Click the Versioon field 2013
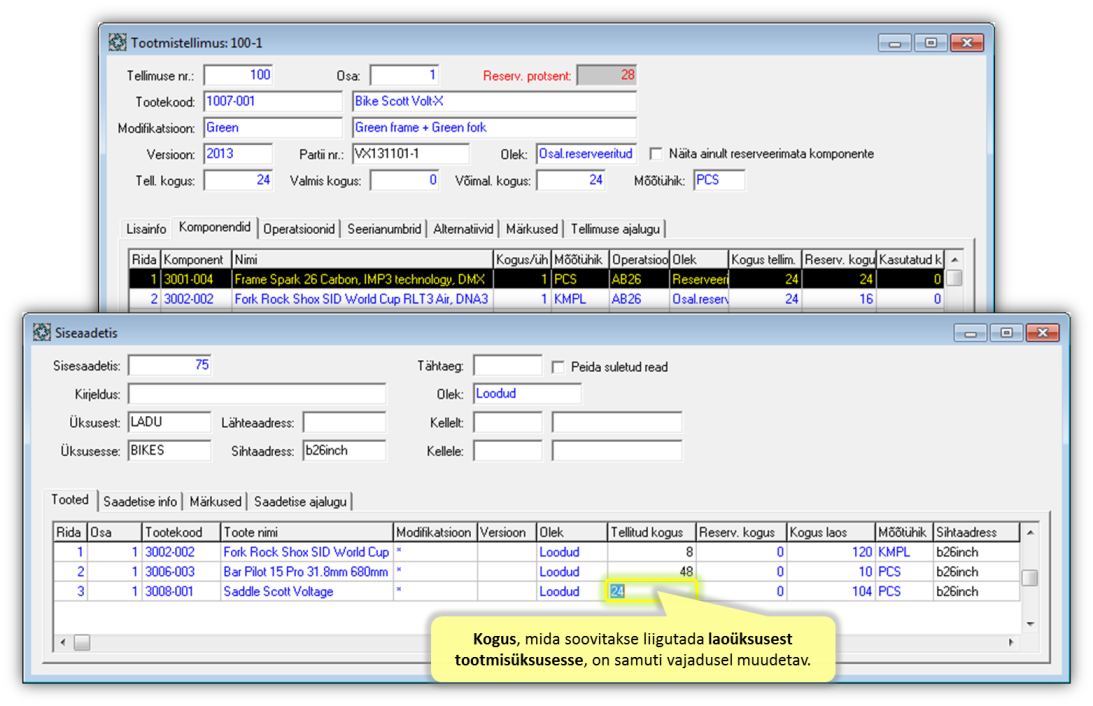Image resolution: width=1093 pixels, height=706 pixels. click(238, 154)
